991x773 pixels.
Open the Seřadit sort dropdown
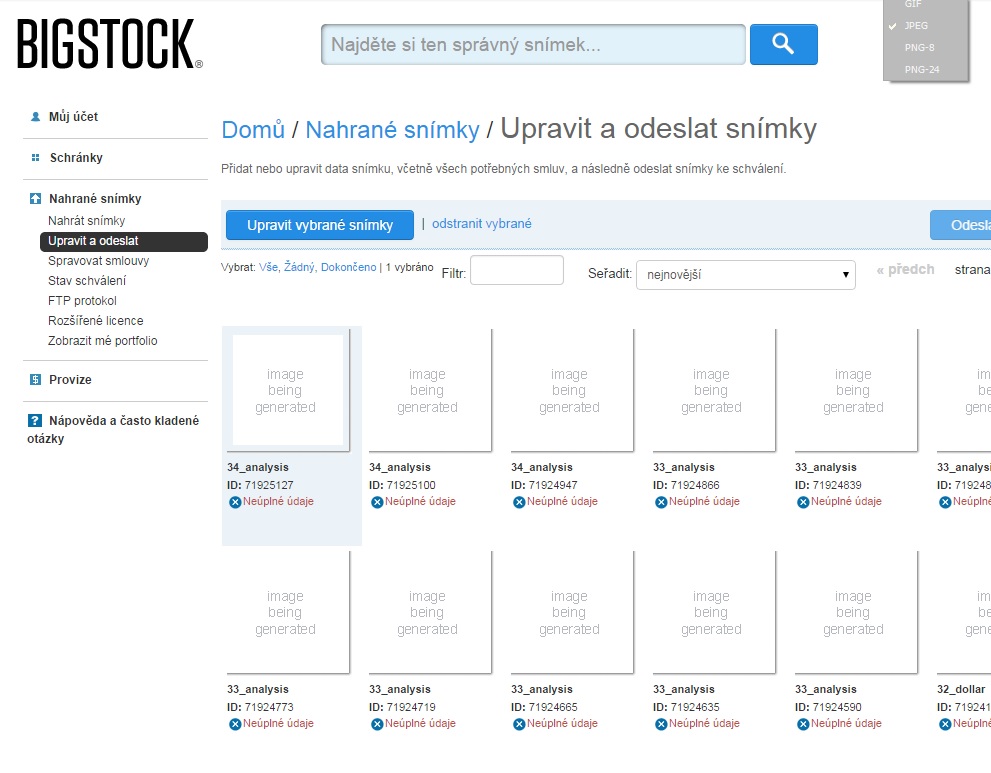tap(746, 275)
